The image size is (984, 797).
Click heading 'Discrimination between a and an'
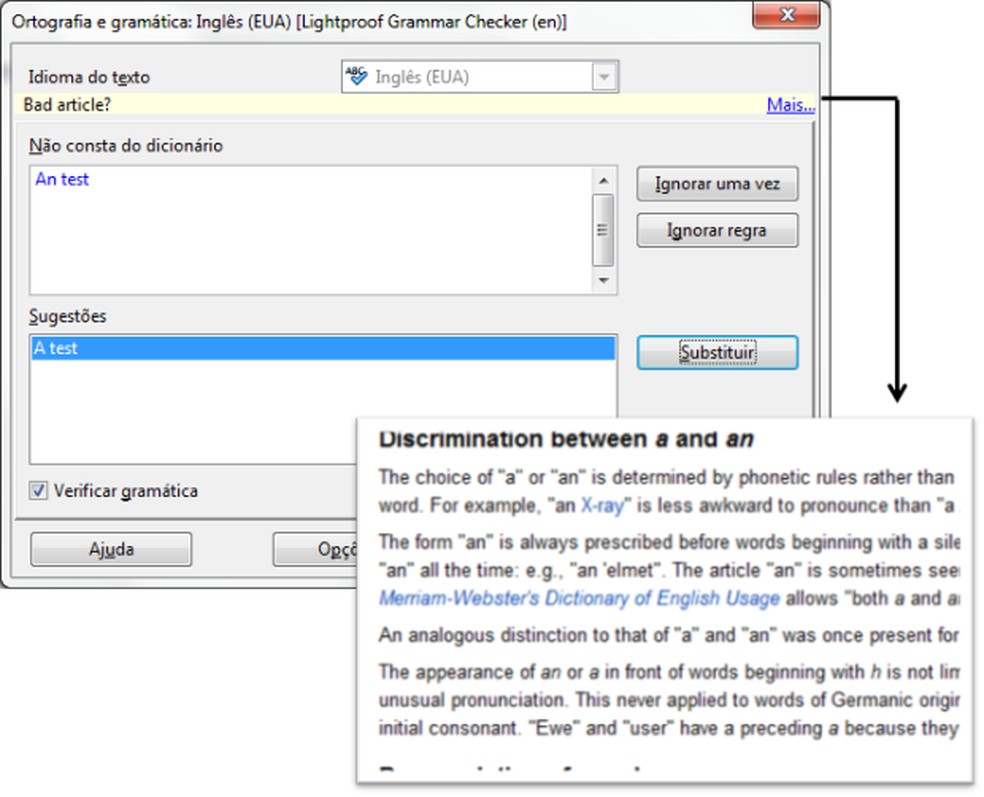565,439
